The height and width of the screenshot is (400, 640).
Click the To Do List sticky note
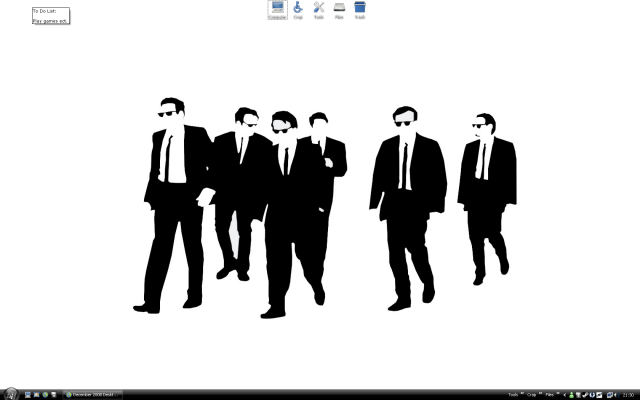pyautogui.click(x=51, y=16)
